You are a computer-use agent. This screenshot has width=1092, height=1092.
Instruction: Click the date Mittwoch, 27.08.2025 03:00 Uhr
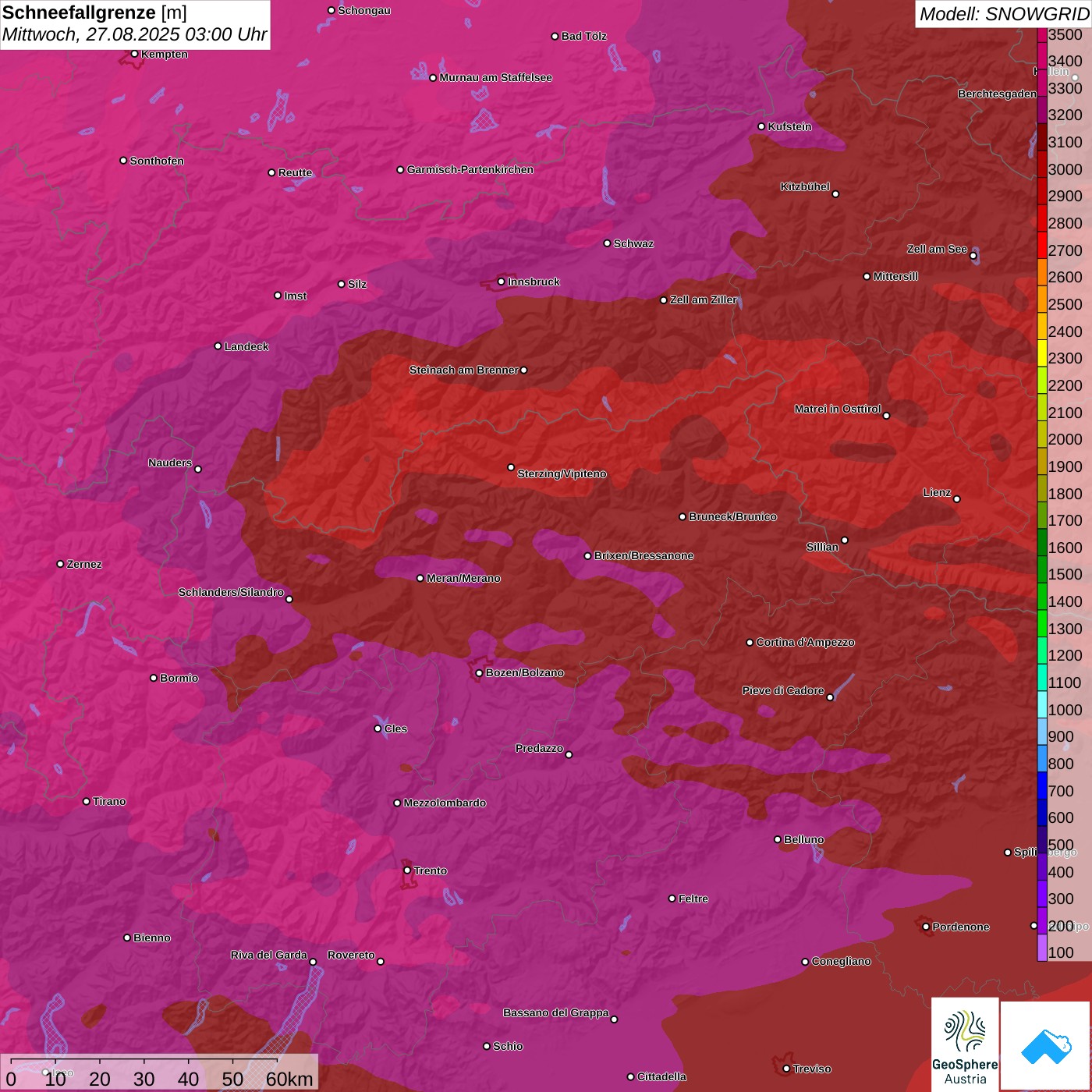click(x=134, y=35)
